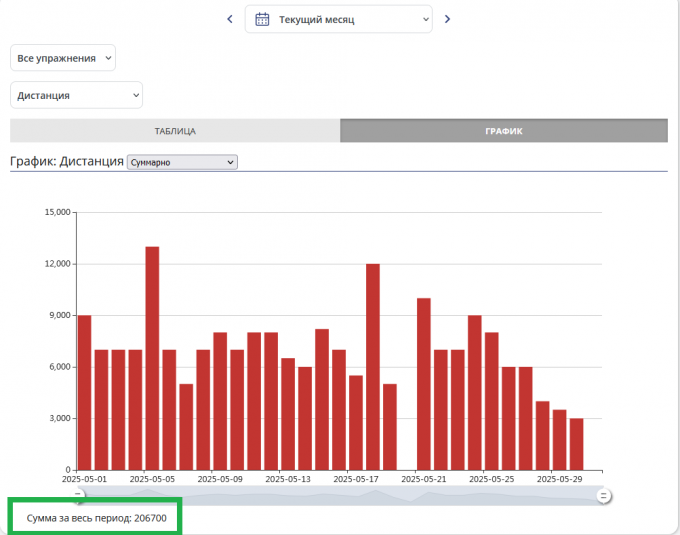The height and width of the screenshot is (535, 680).
Task: Click the 10,000 bar on 2025-05-21
Action: [424, 383]
